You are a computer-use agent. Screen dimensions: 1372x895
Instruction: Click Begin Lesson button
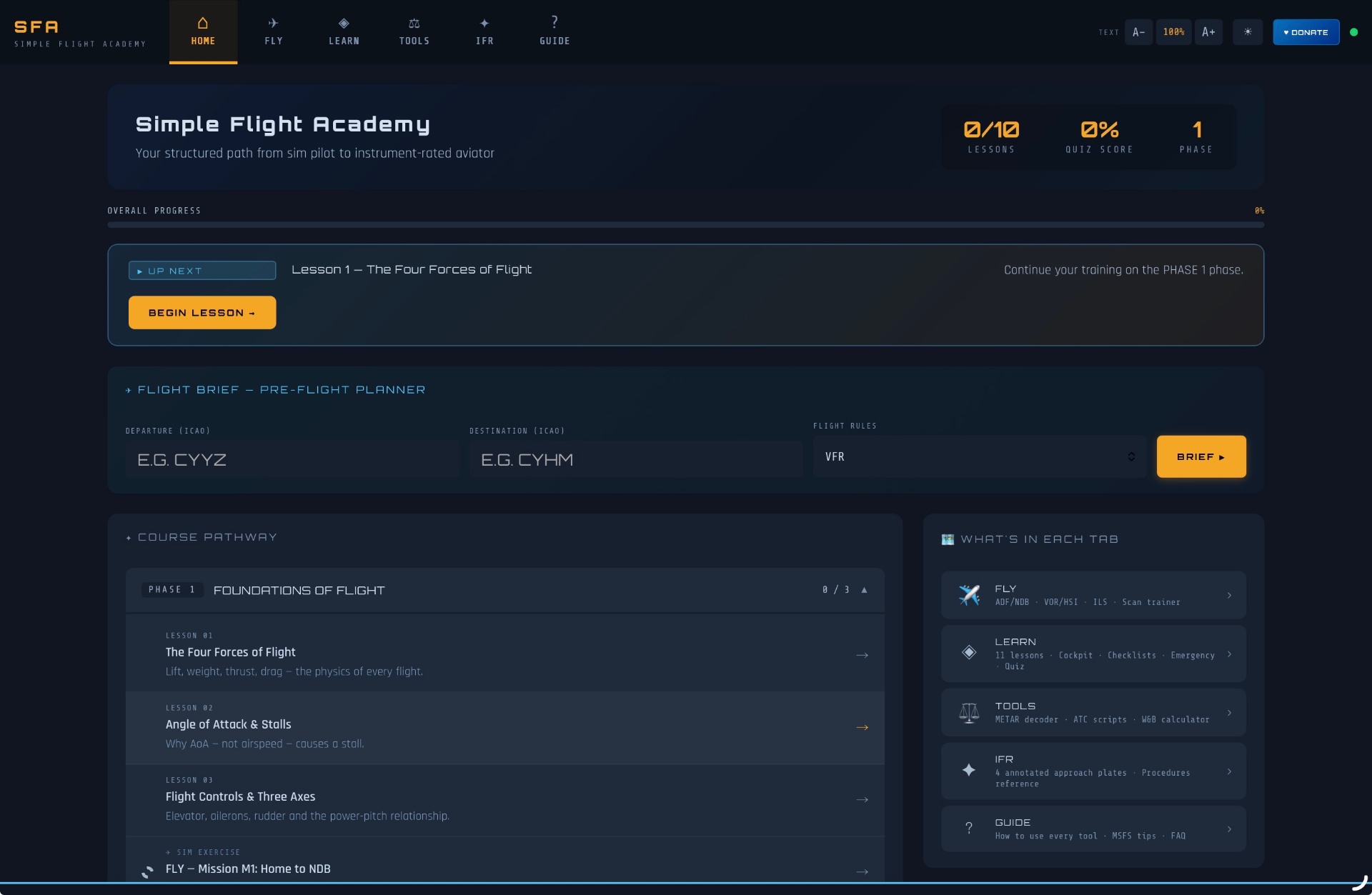pyautogui.click(x=202, y=313)
